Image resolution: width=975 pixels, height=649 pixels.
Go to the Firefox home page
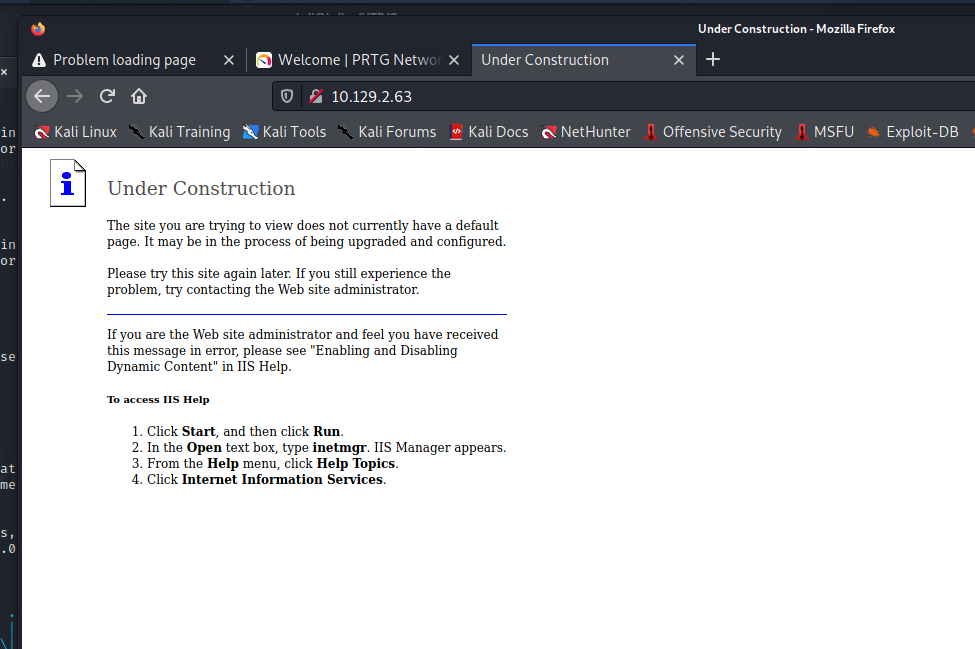pos(139,96)
